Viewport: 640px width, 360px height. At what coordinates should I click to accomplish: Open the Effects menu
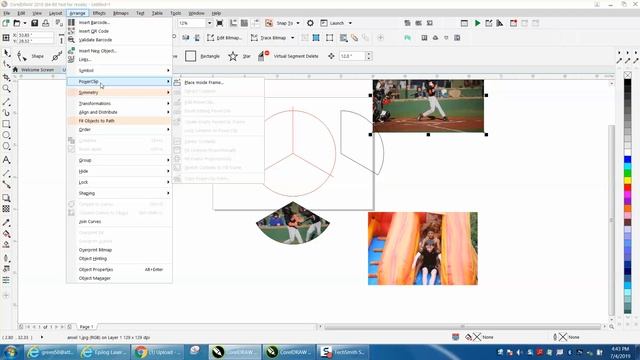pos(99,13)
